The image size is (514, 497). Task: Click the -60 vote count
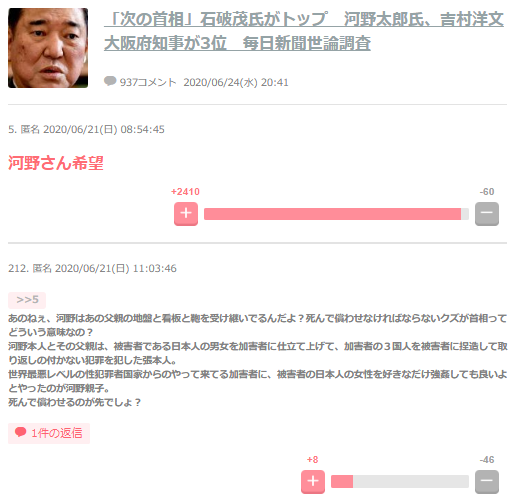(487, 192)
